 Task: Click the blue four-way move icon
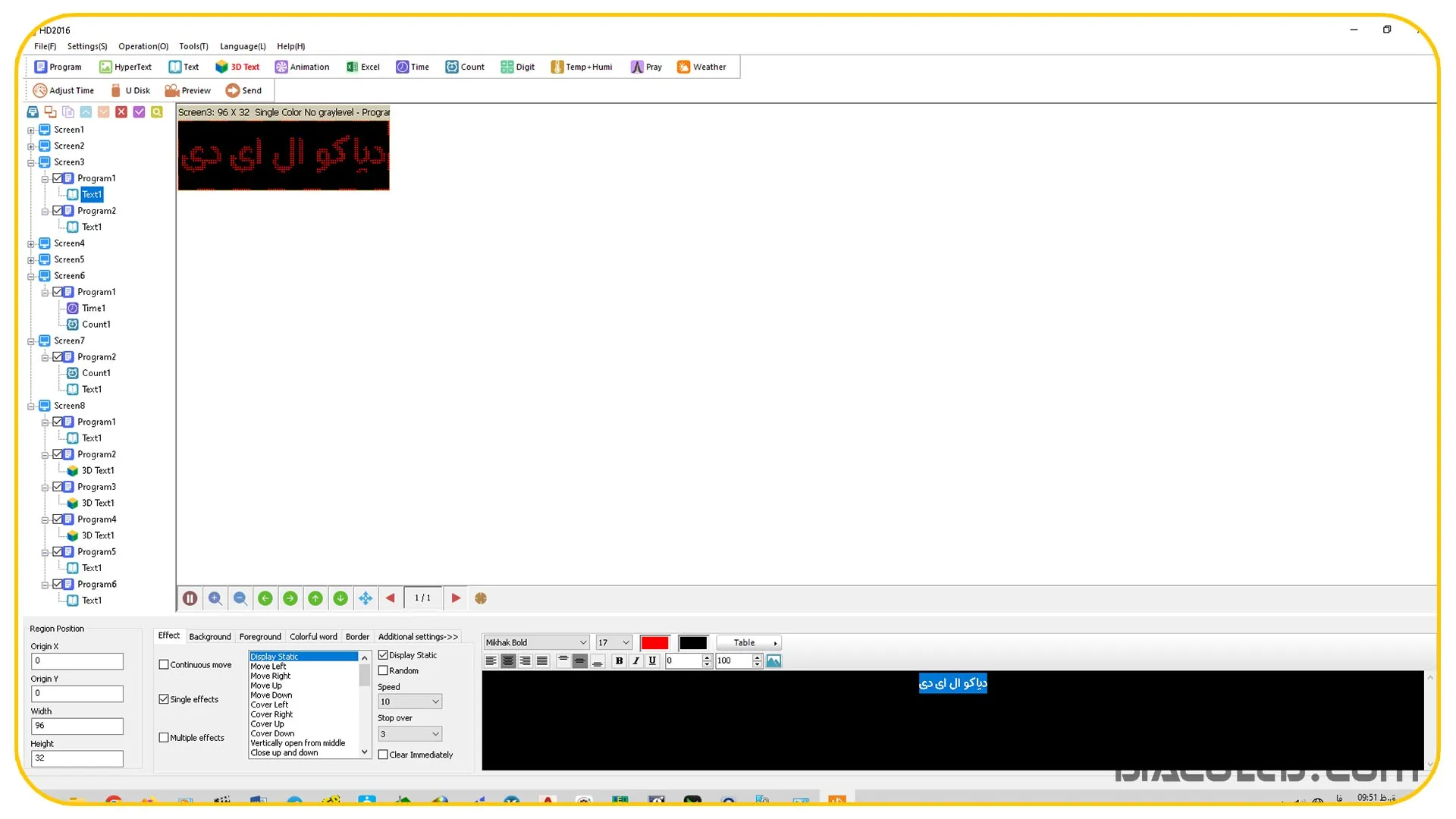coord(366,598)
